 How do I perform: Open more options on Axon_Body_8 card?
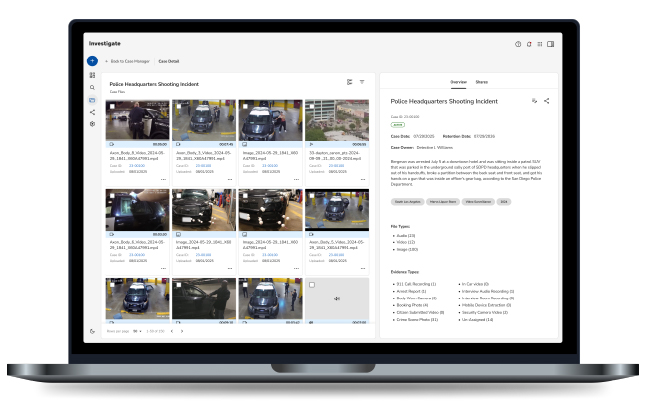pos(163,179)
